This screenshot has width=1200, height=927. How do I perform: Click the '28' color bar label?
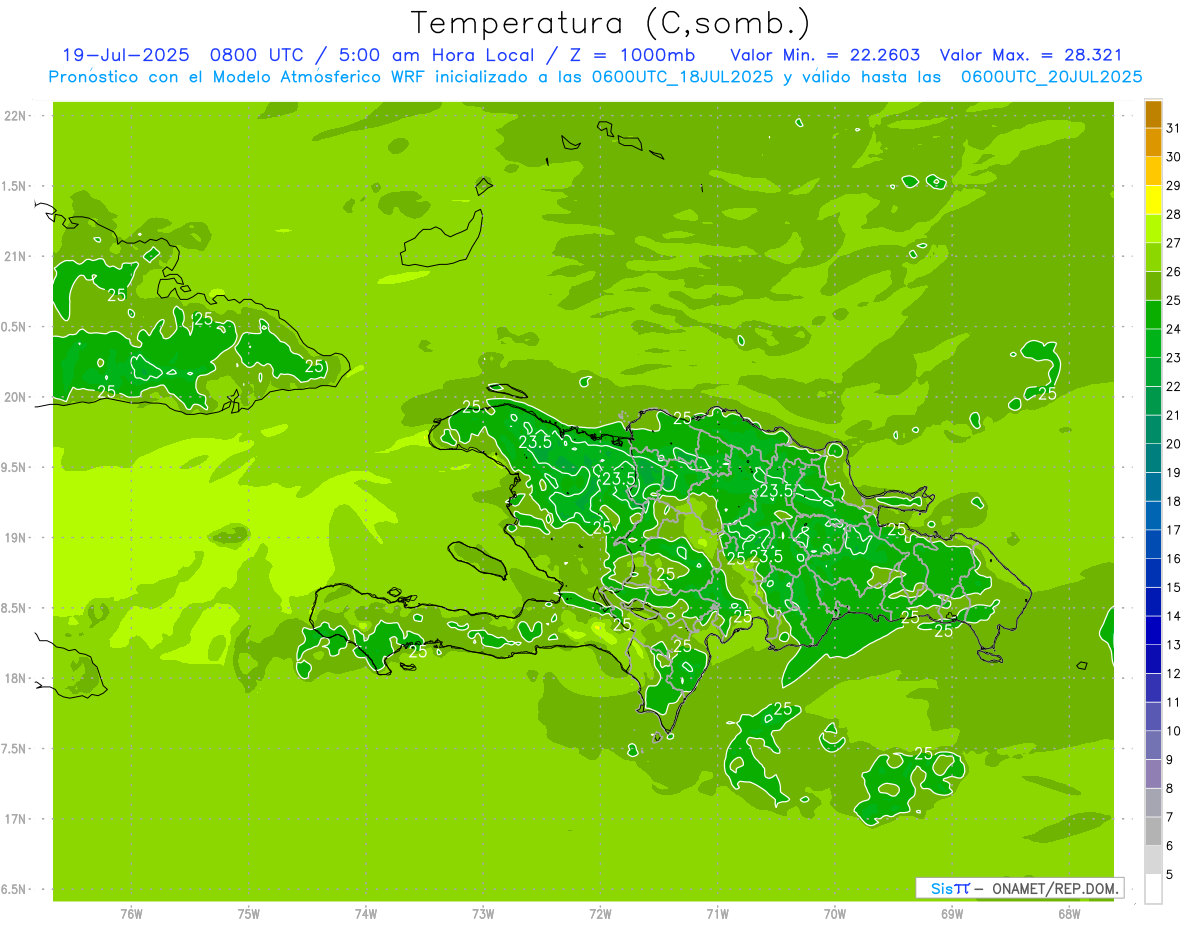pyautogui.click(x=1173, y=214)
